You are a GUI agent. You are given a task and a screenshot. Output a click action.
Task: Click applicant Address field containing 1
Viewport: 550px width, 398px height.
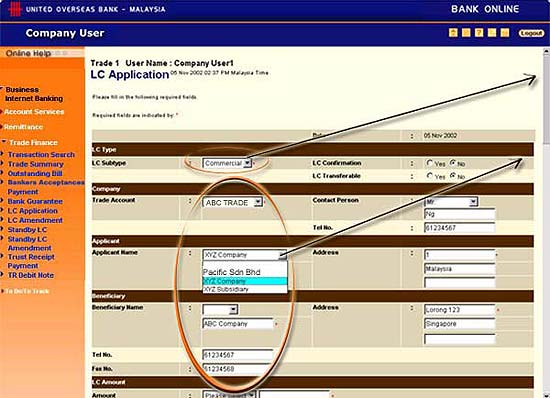(460, 255)
